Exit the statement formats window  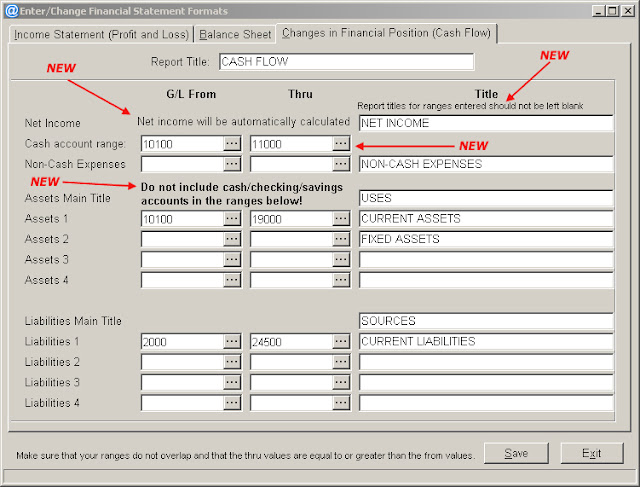[592, 453]
